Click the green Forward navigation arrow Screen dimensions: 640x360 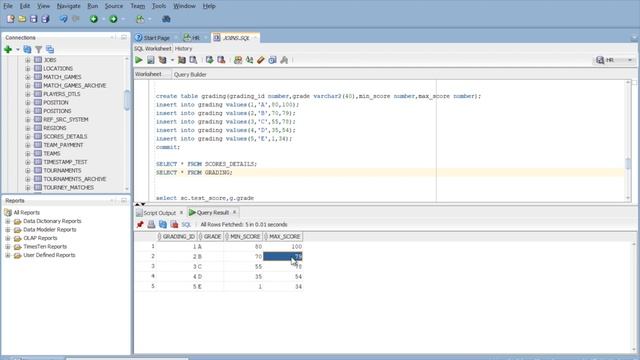(113, 19)
